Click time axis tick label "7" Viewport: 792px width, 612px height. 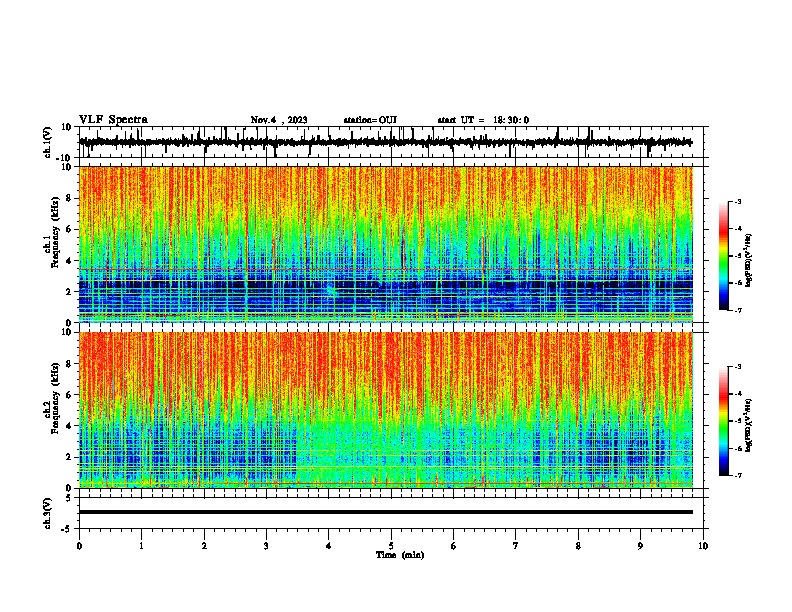(x=516, y=546)
